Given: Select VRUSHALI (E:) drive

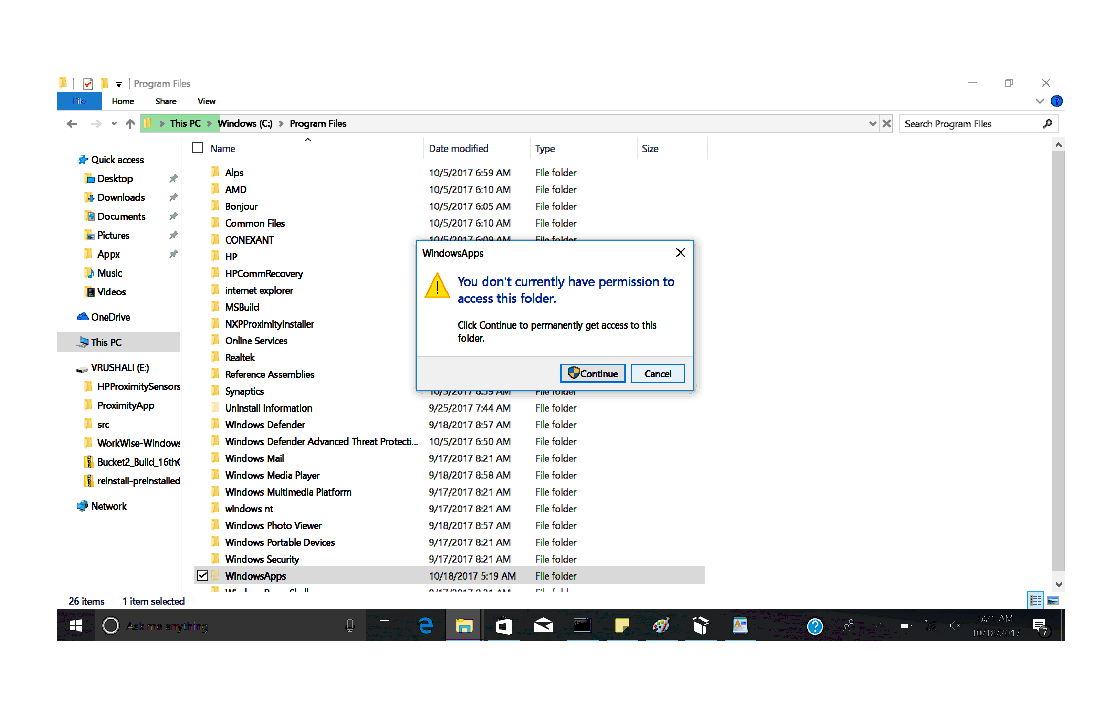Looking at the screenshot, I should pos(120,368).
